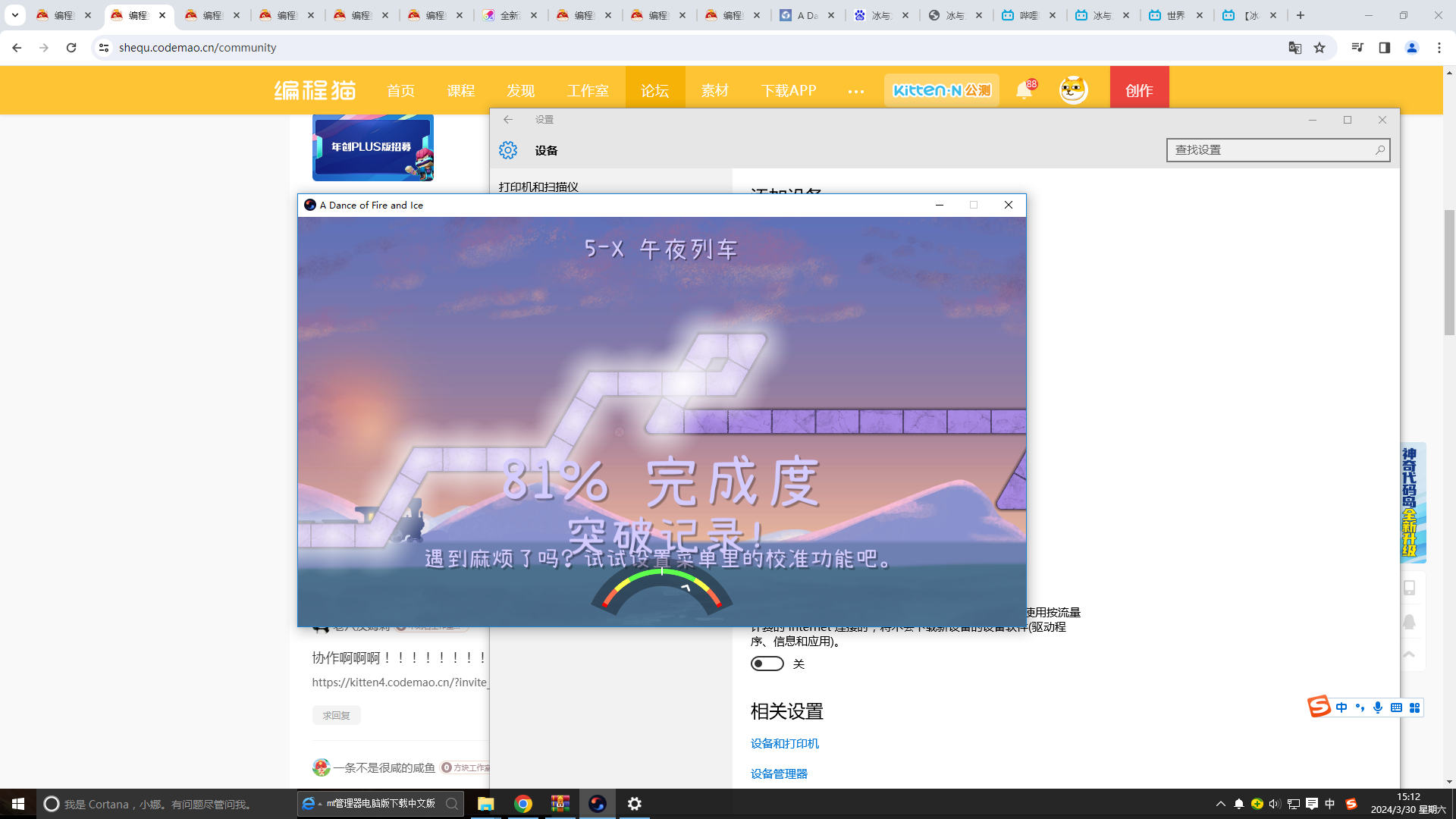Open the Action Center notification icon

point(1311,804)
